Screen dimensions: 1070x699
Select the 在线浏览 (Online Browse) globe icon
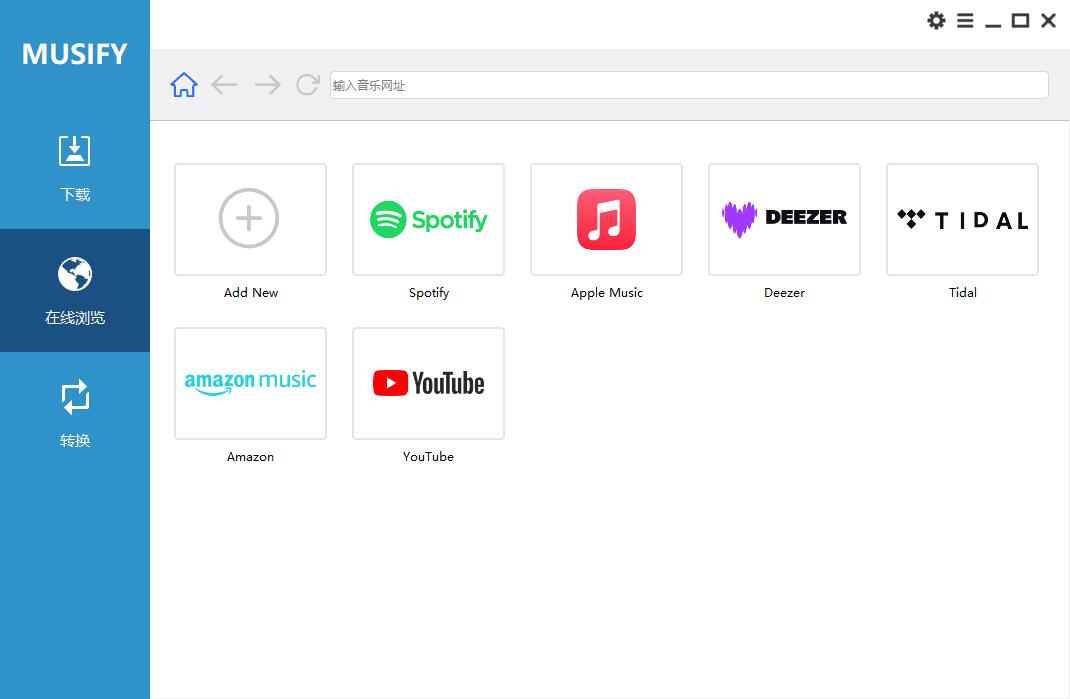tap(75, 273)
